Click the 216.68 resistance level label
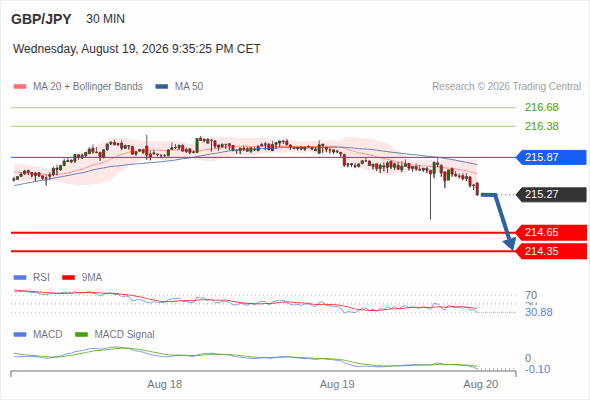 point(541,107)
